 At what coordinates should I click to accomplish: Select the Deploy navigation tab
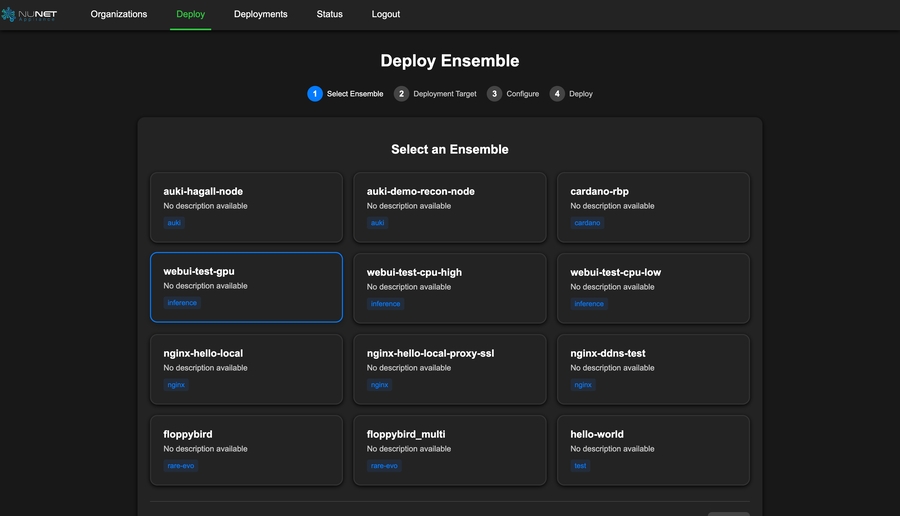pos(190,14)
